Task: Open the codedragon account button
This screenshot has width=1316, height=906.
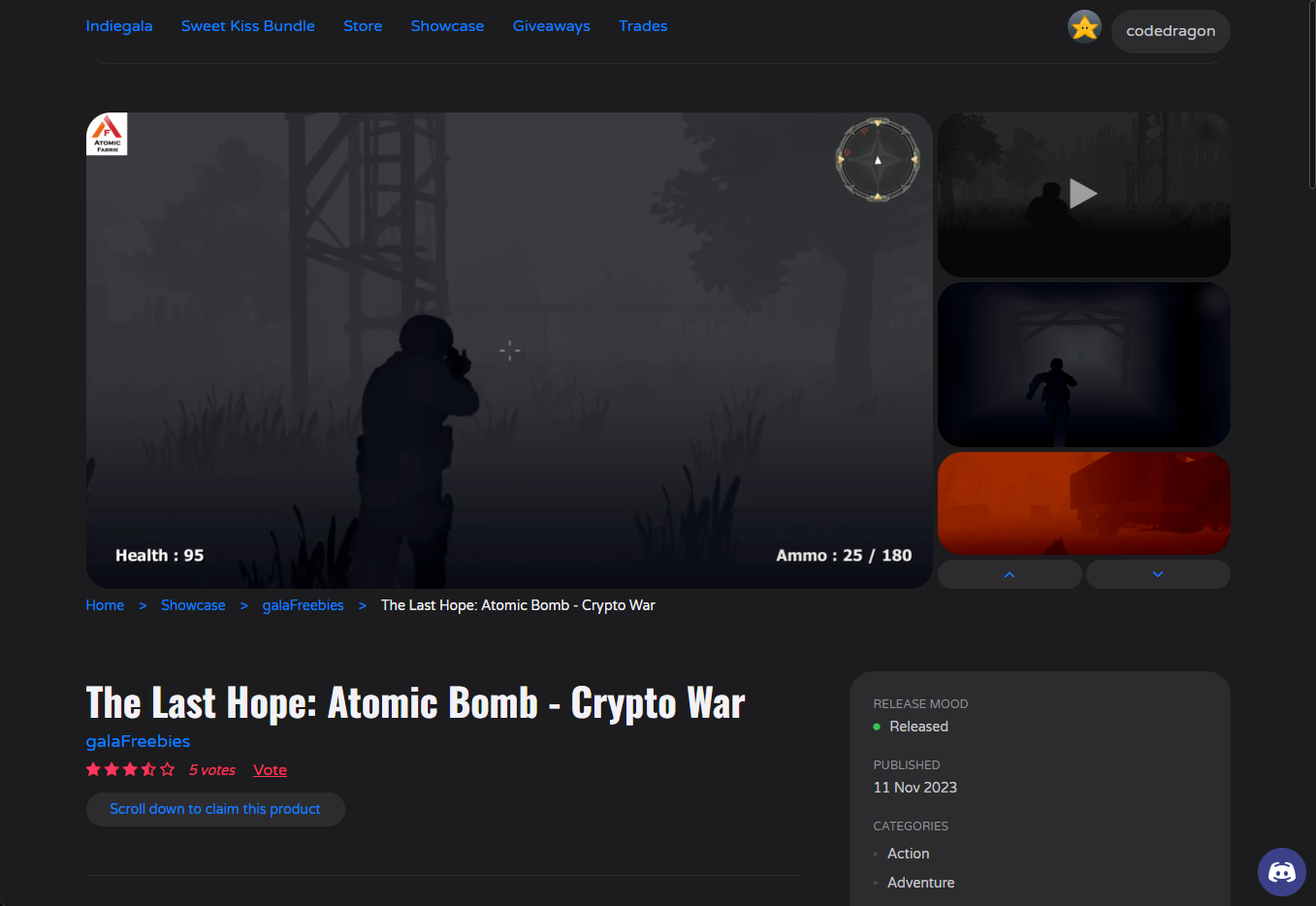Action: click(x=1171, y=31)
